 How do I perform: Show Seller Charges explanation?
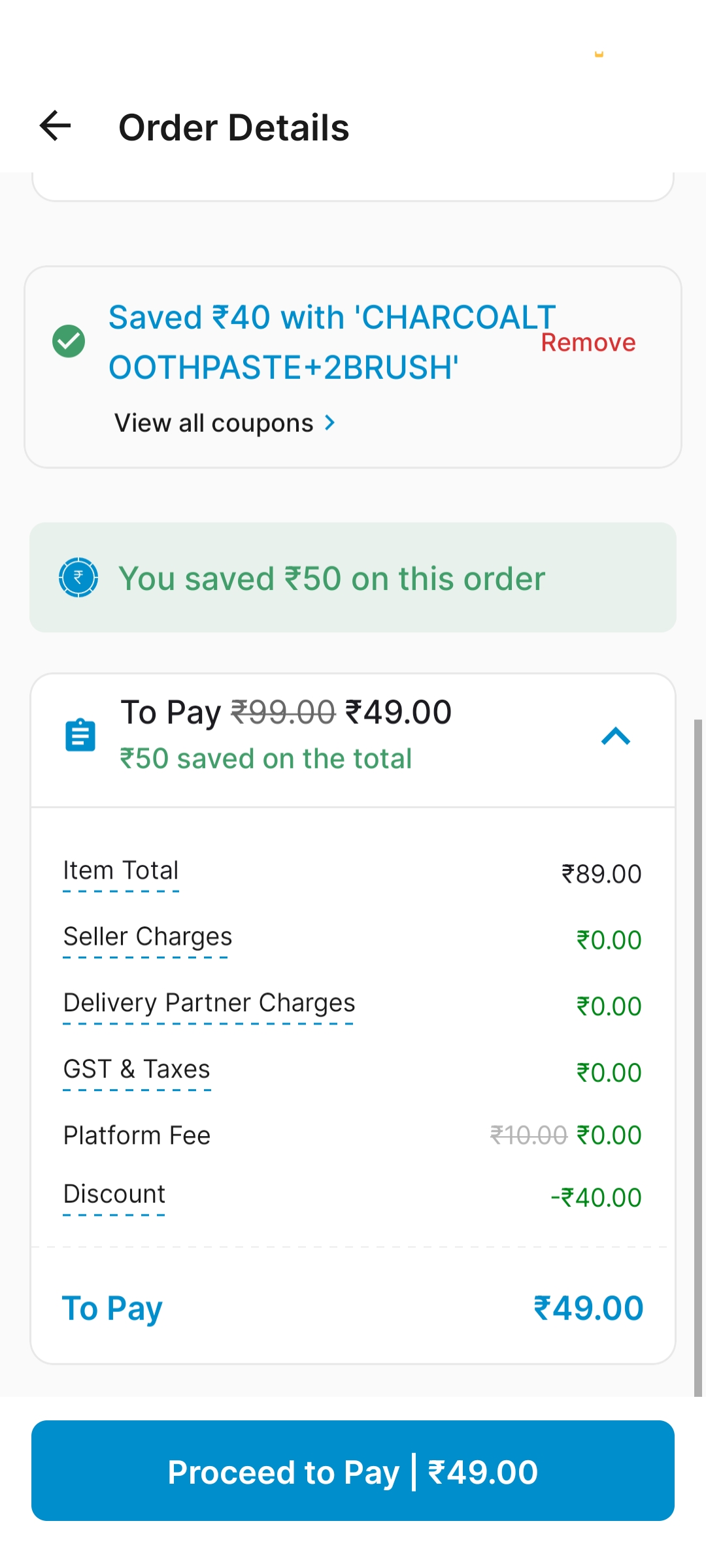point(148,937)
